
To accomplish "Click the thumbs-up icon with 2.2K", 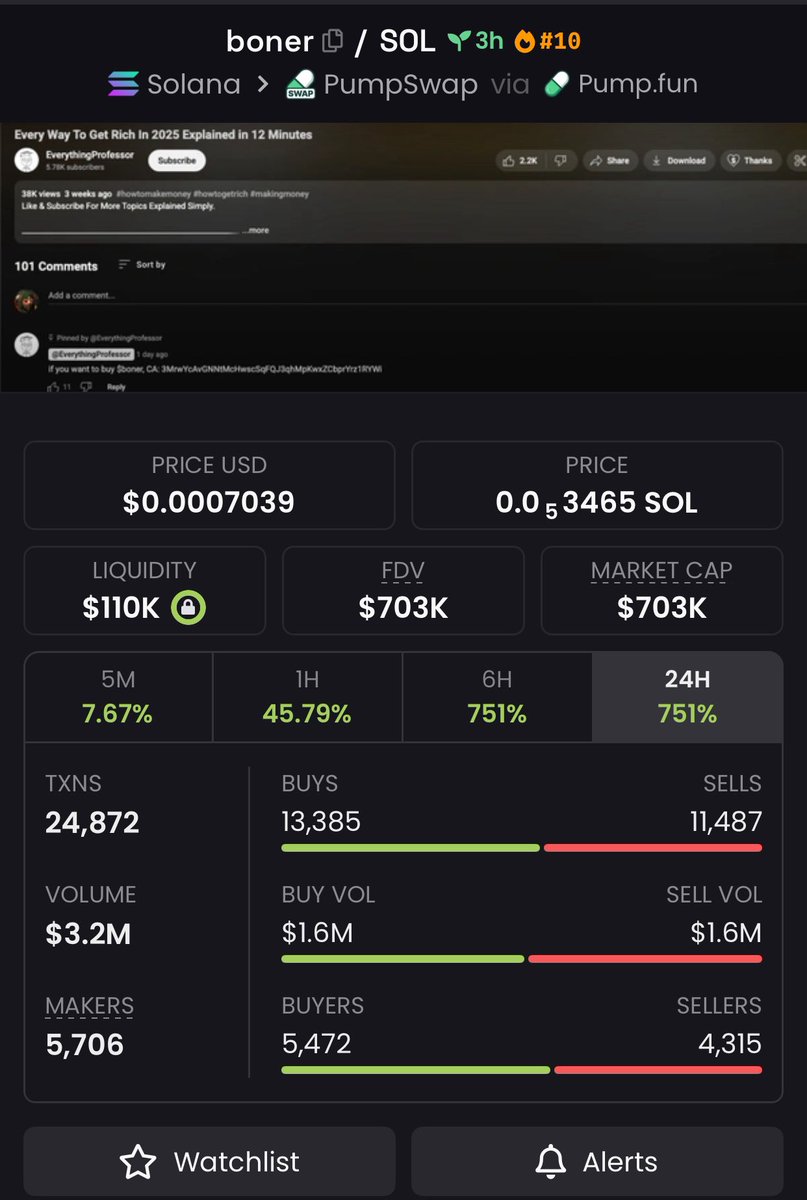I will pyautogui.click(x=509, y=160).
